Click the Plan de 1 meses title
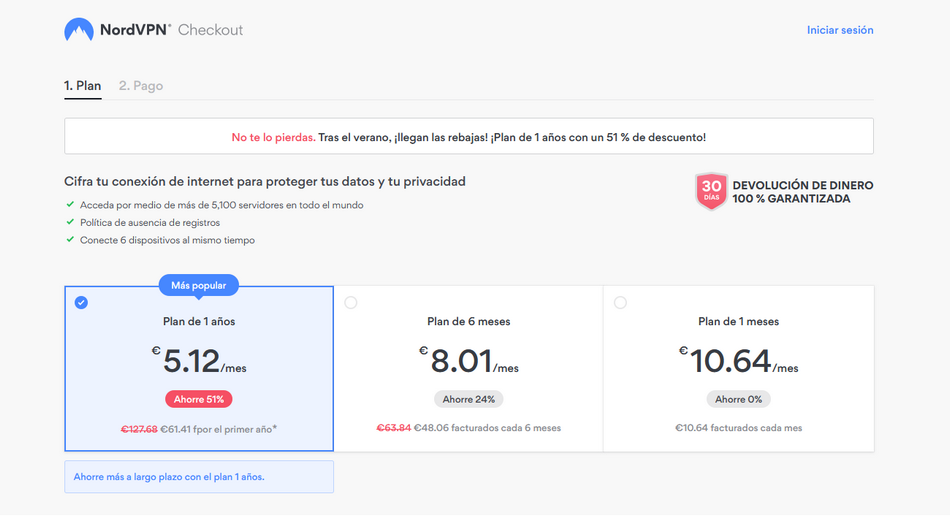This screenshot has width=950, height=516. point(738,322)
